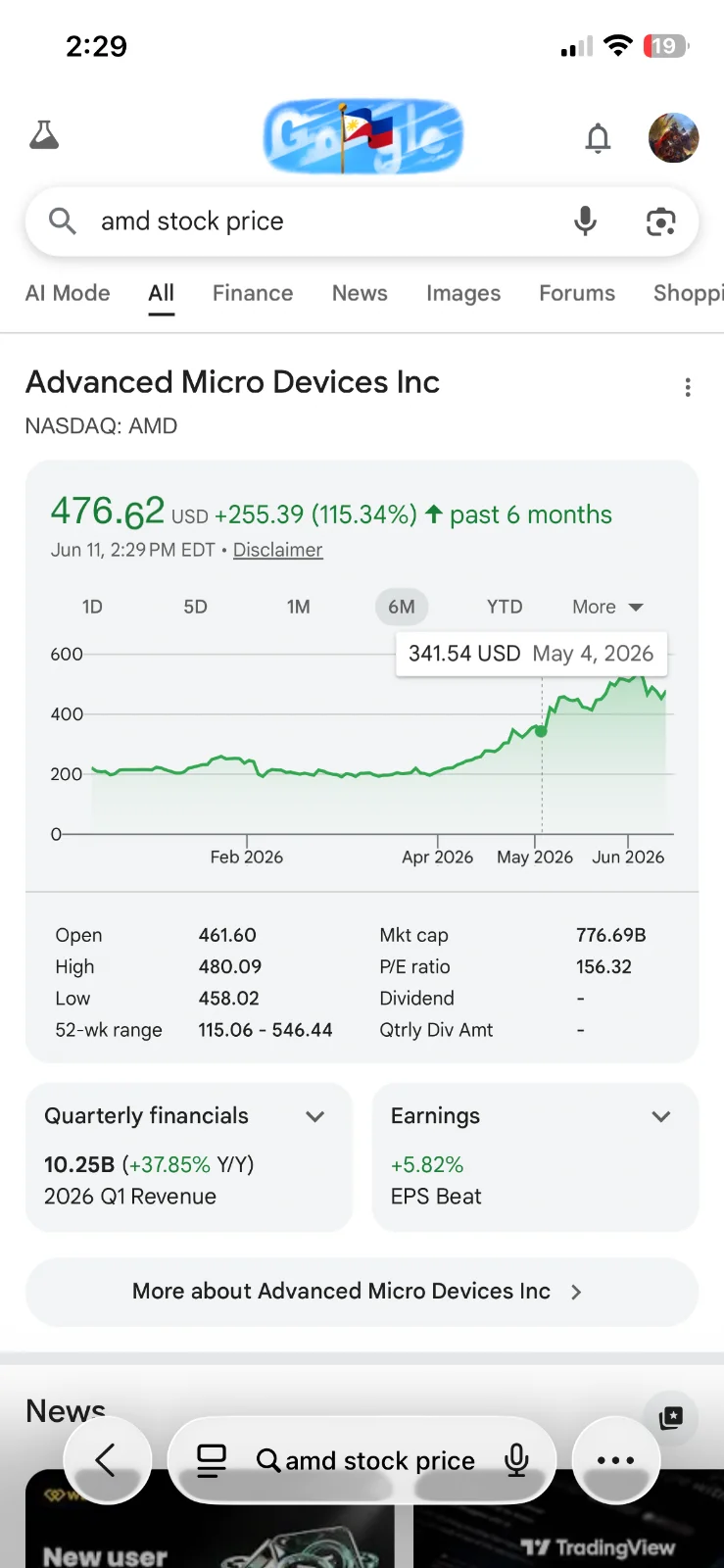
Task: Switch to the News tab
Action: [x=360, y=293]
